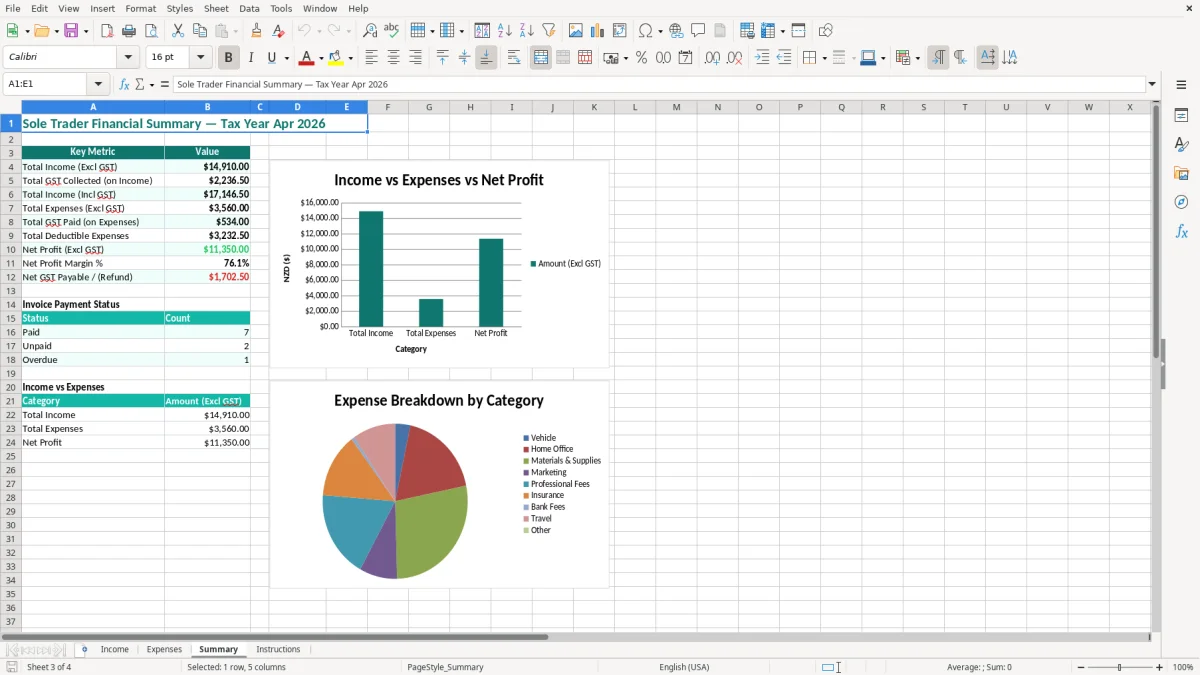This screenshot has width=1200, height=675.
Task: Sort descending Z to A
Action: click(x=526, y=31)
